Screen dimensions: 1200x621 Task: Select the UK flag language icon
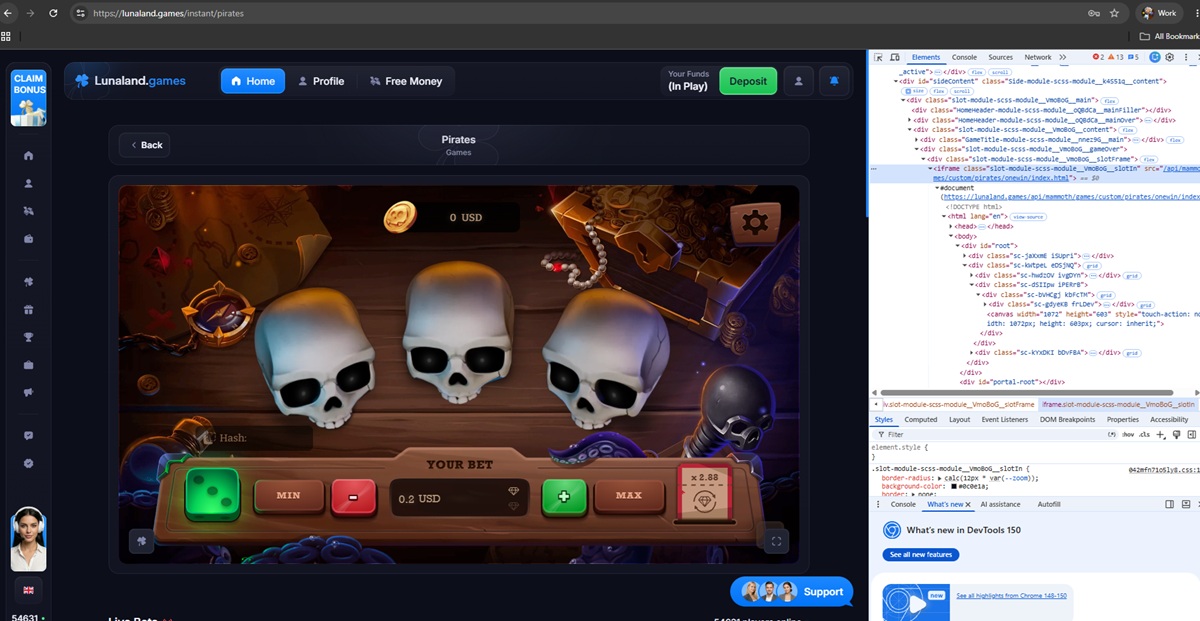point(28,590)
